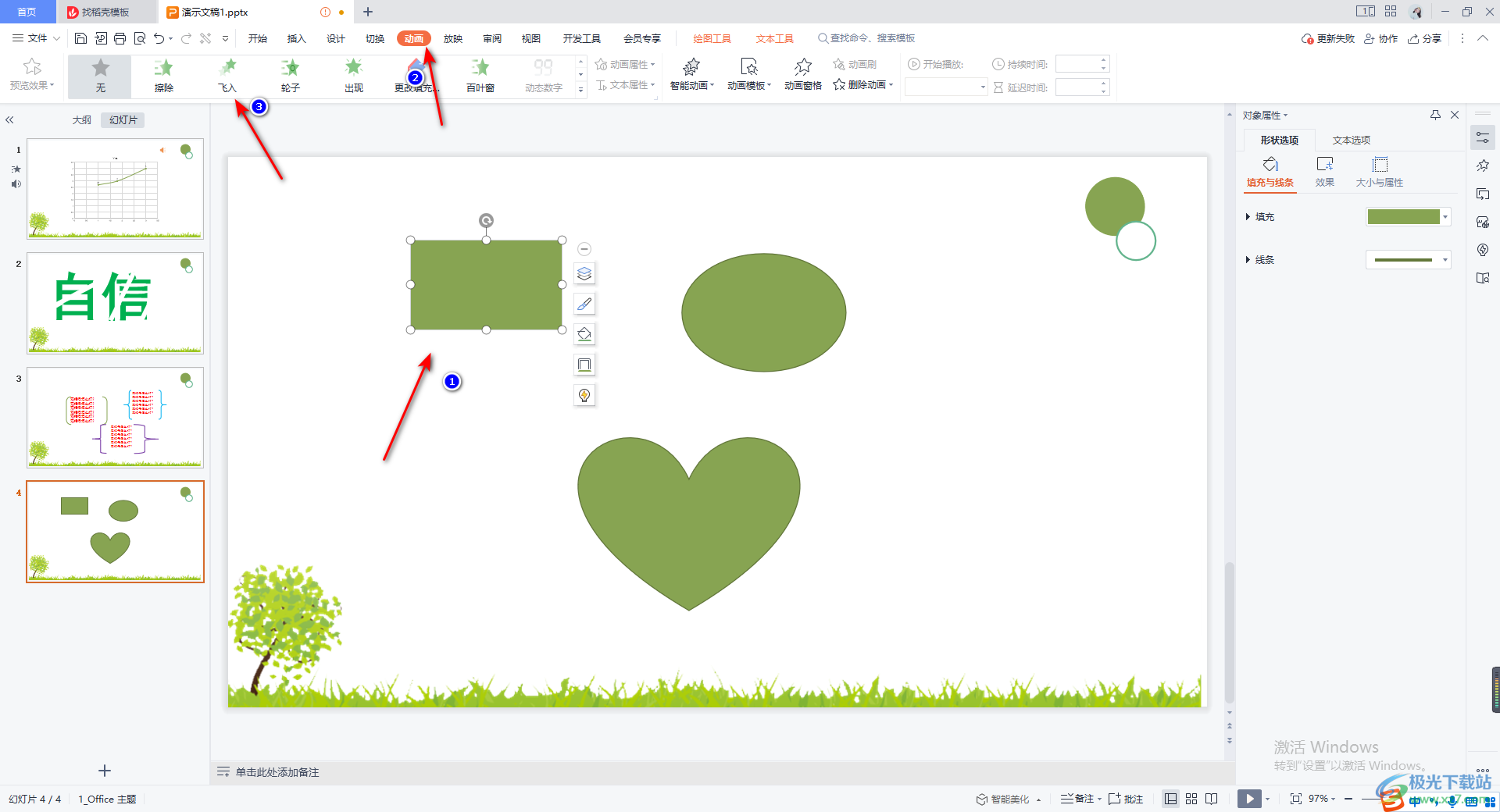Open the 开始 ribbon tab
The height and width of the screenshot is (812, 1500).
258,38
